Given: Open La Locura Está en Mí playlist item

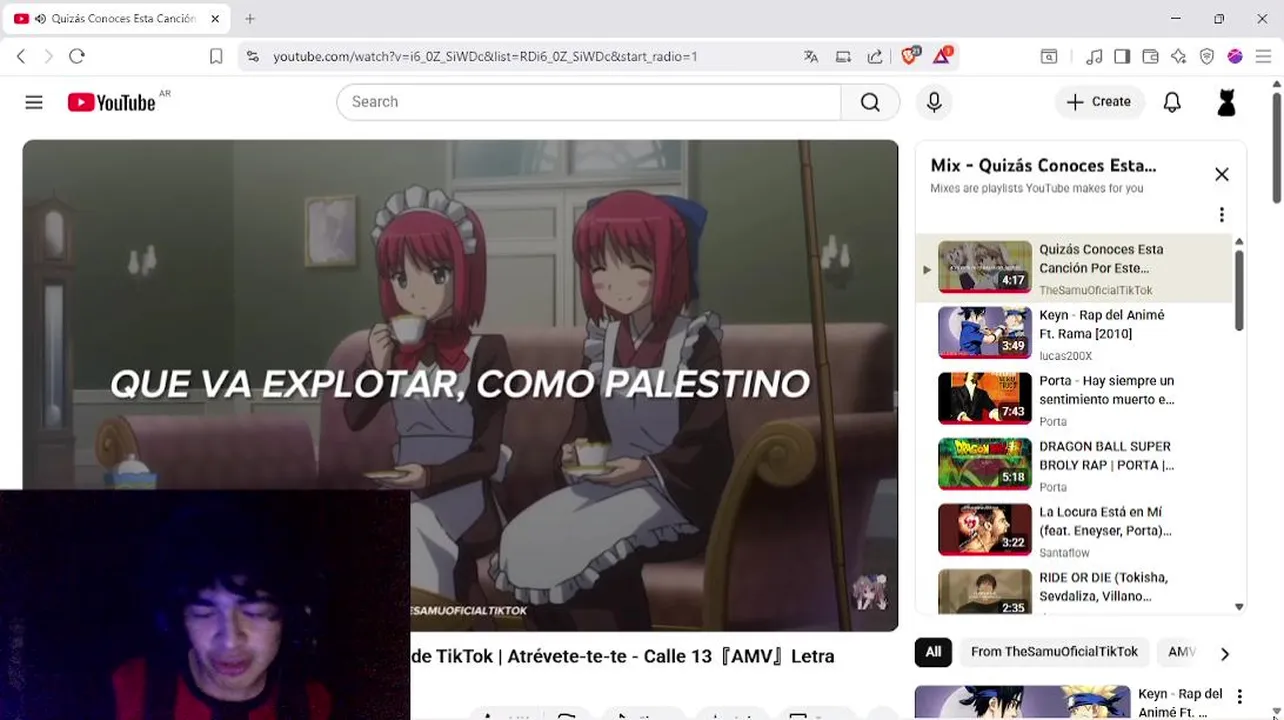Looking at the screenshot, I should click(1073, 530).
